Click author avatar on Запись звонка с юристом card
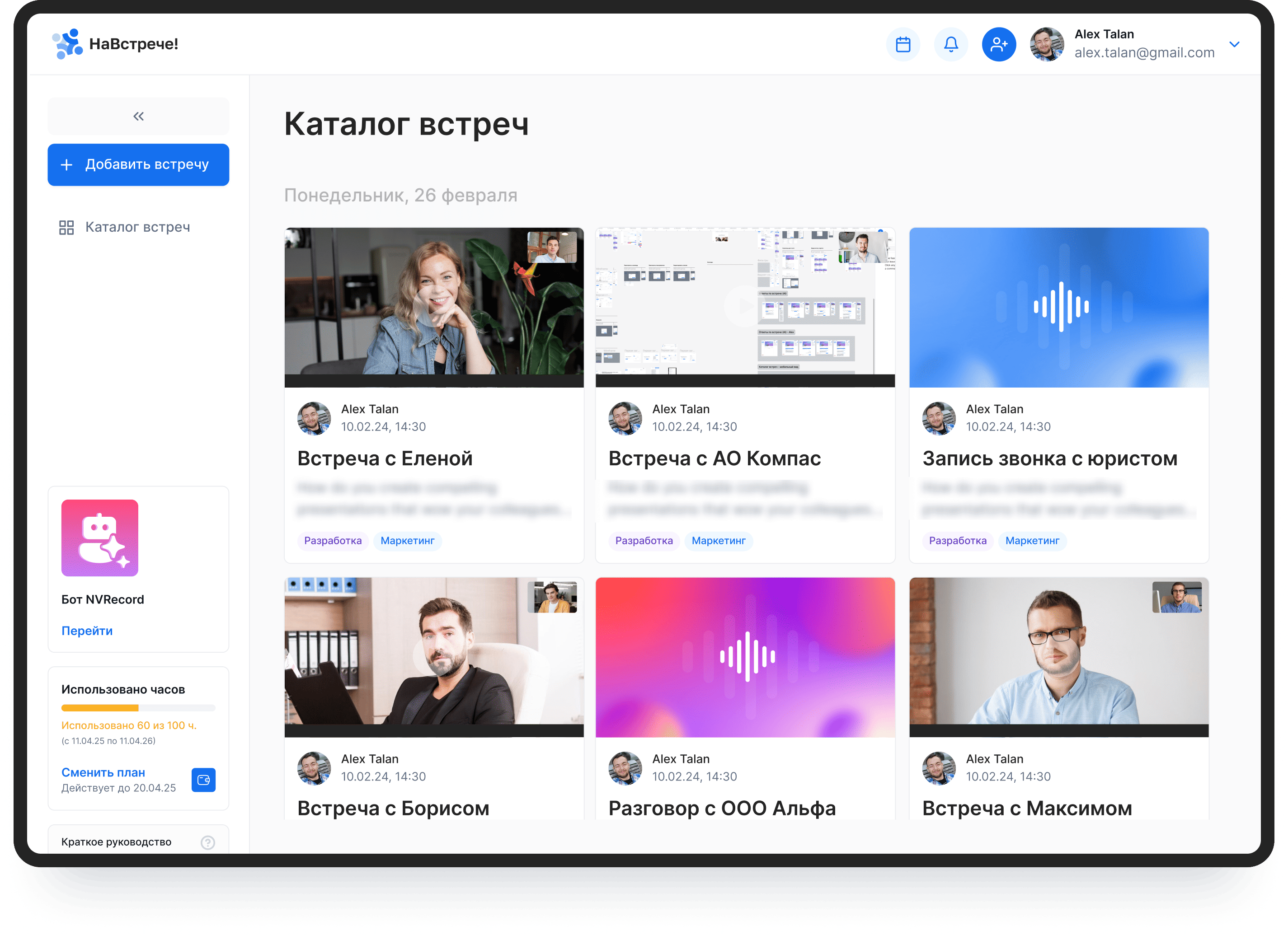 939,418
